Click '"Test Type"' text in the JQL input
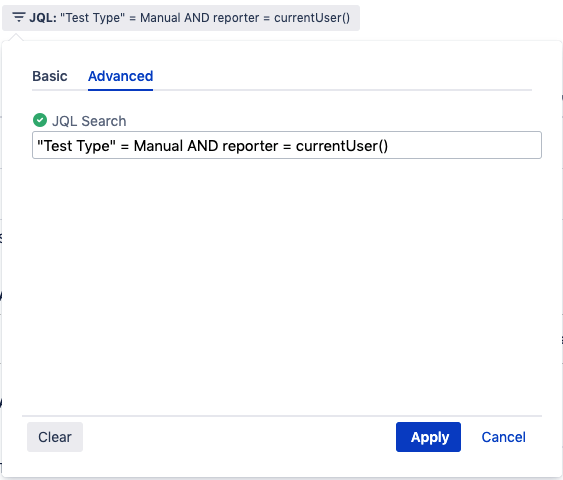The height and width of the screenshot is (480, 563). click(76, 146)
